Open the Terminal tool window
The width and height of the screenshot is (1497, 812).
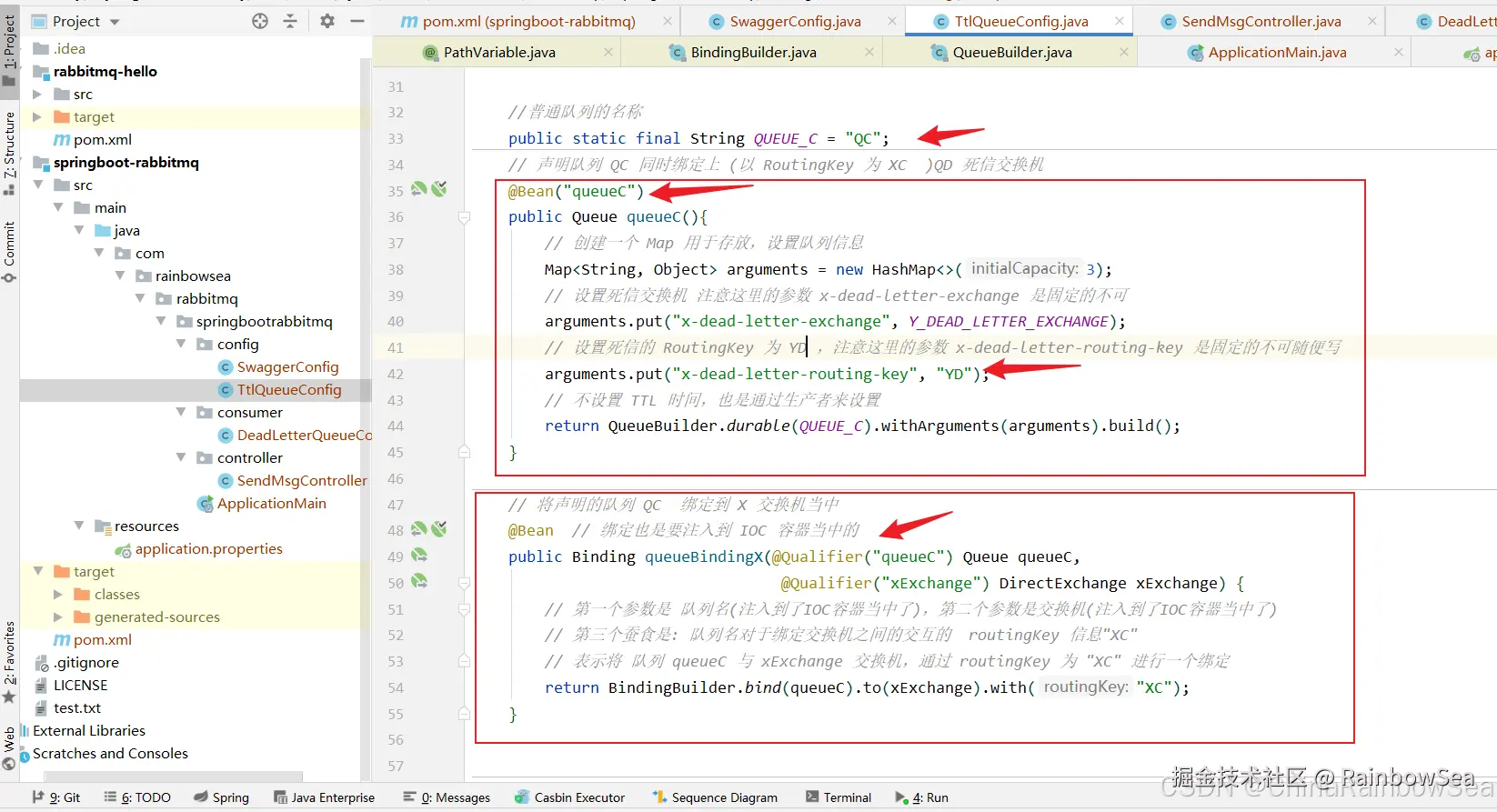click(x=839, y=797)
